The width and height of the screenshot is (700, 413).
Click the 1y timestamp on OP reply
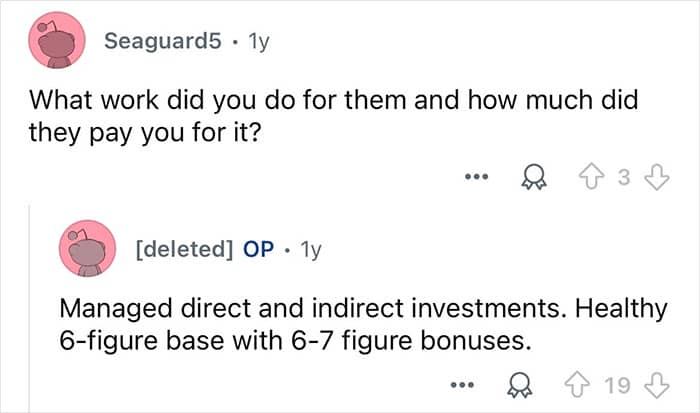click(310, 249)
